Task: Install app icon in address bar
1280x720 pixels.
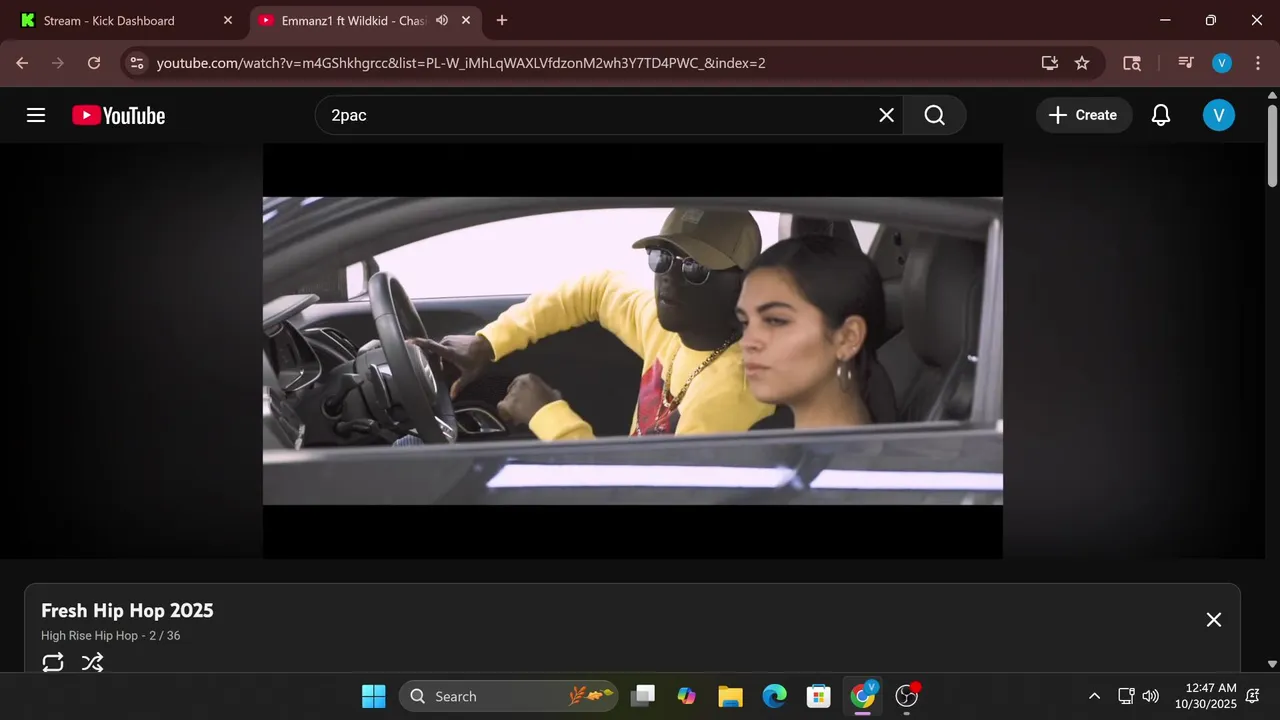Action: 1049,63
